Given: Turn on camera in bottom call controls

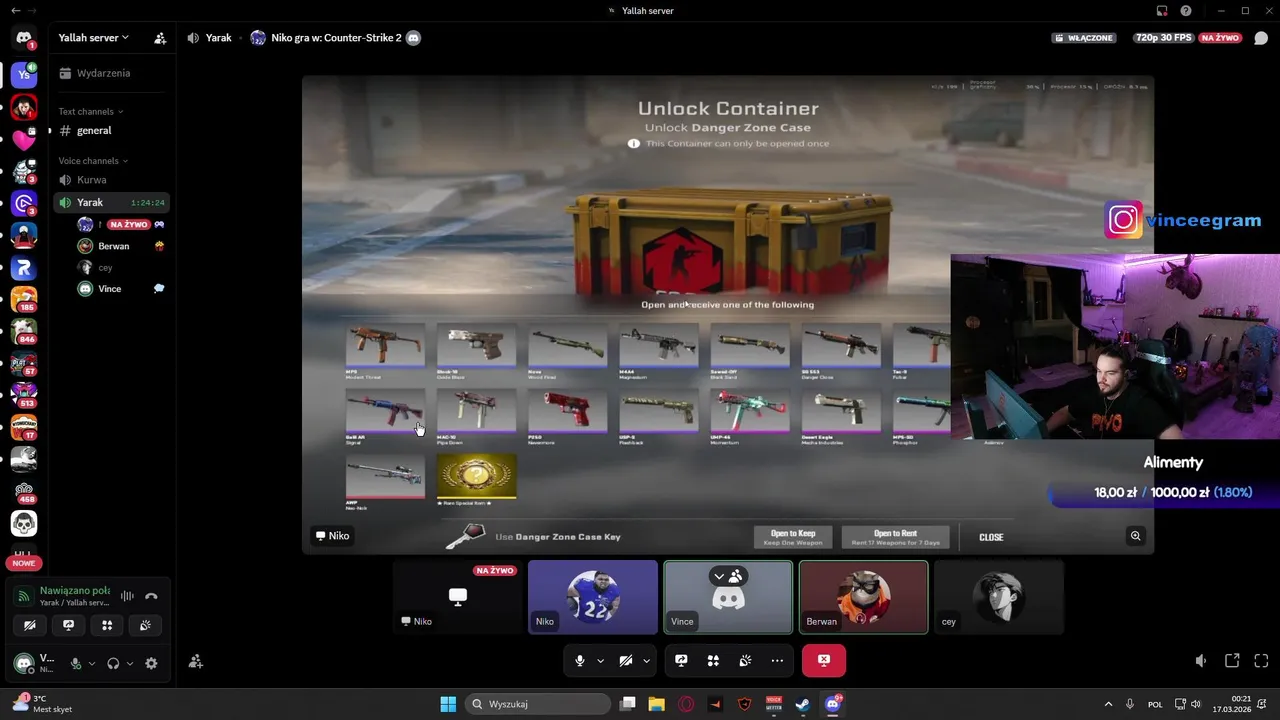Looking at the screenshot, I should (626, 661).
